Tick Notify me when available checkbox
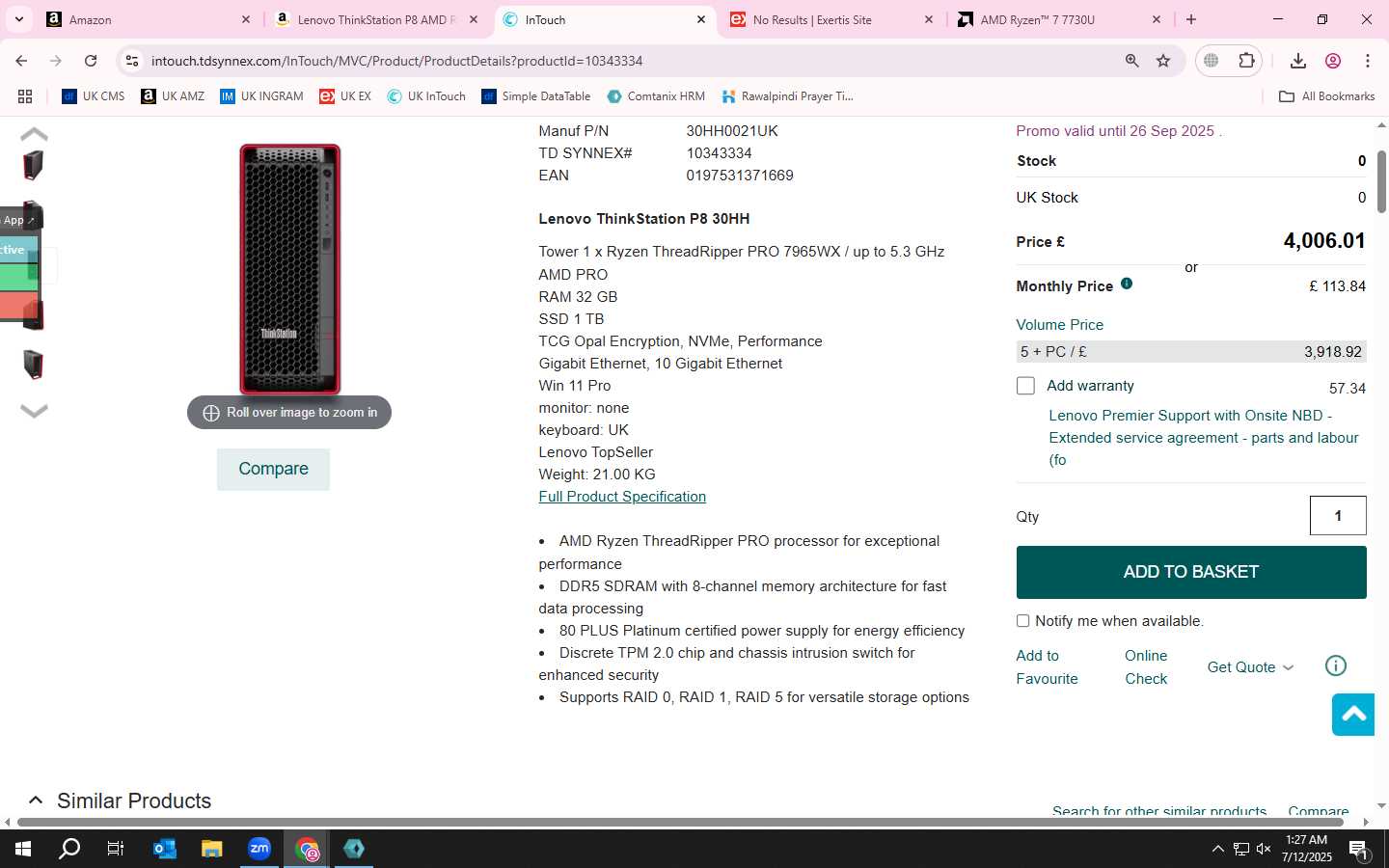The image size is (1389, 868). 1022,621
